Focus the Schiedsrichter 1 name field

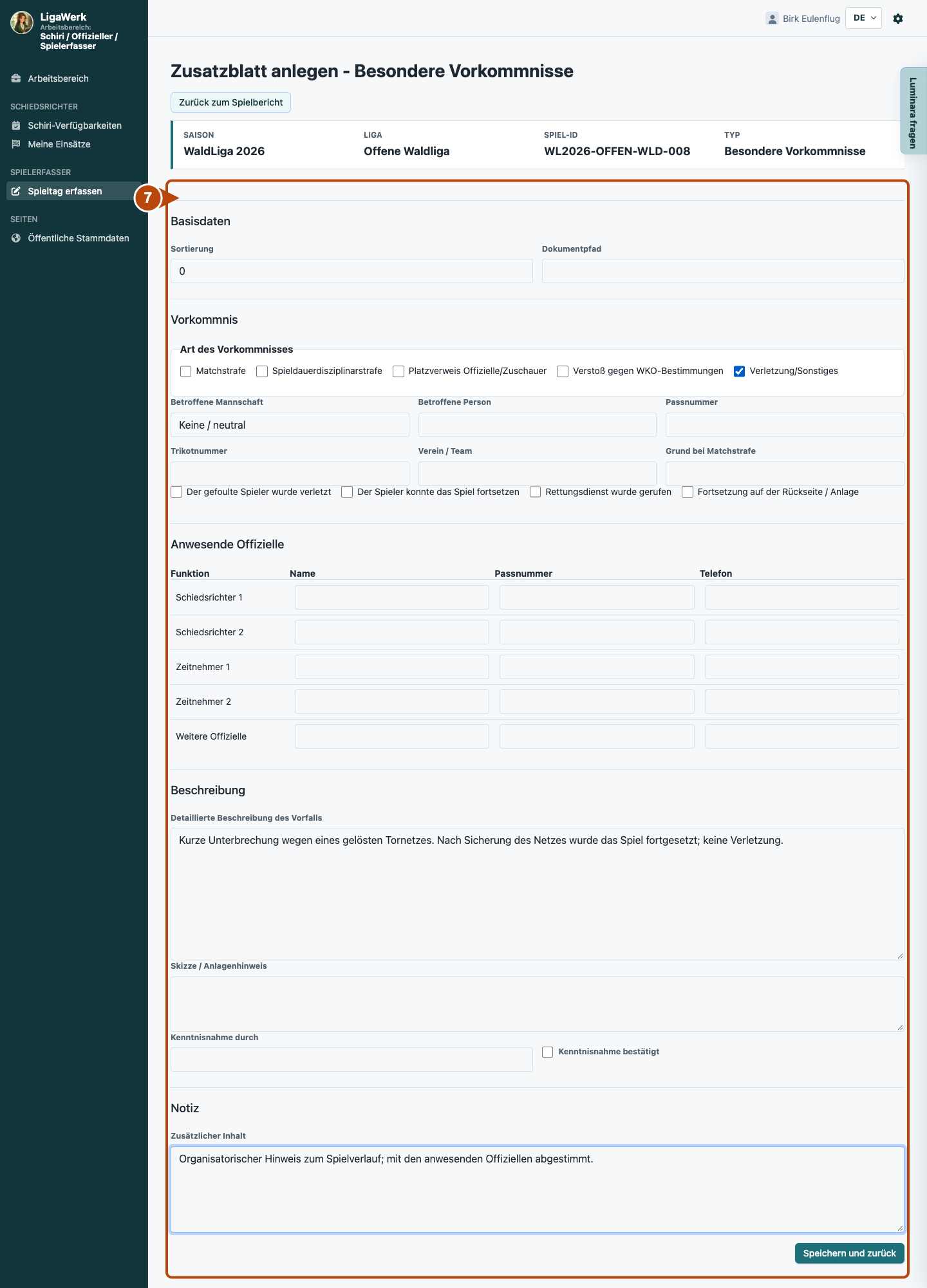click(x=392, y=597)
